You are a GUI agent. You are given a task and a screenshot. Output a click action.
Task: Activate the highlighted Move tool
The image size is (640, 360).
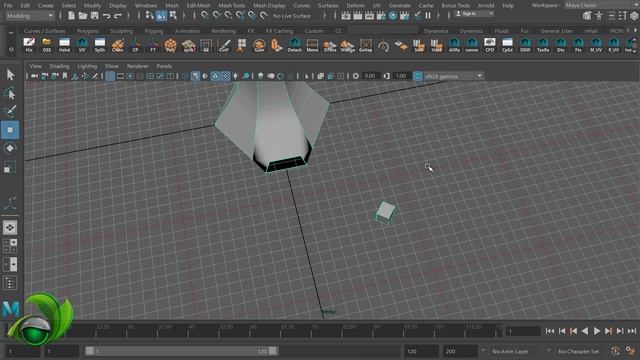click(x=10, y=130)
